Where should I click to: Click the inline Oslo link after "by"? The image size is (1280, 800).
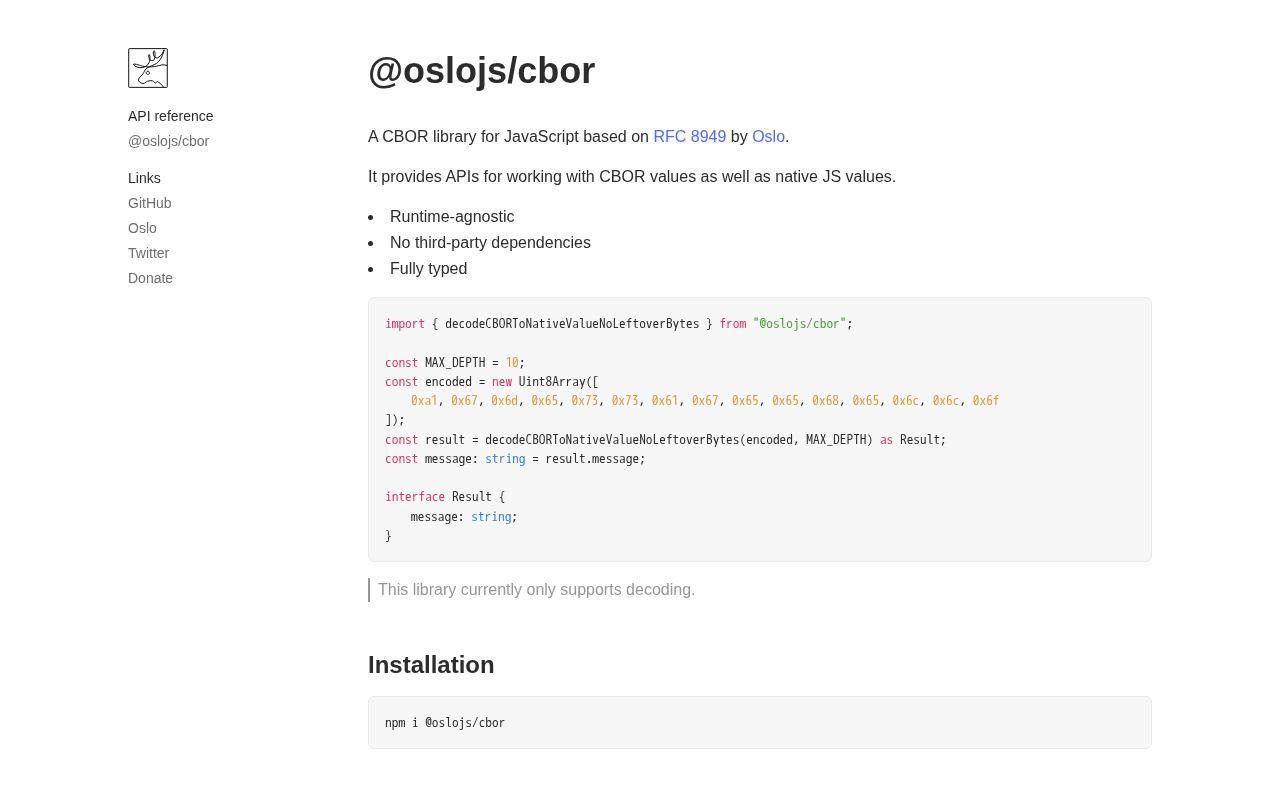coord(768,137)
